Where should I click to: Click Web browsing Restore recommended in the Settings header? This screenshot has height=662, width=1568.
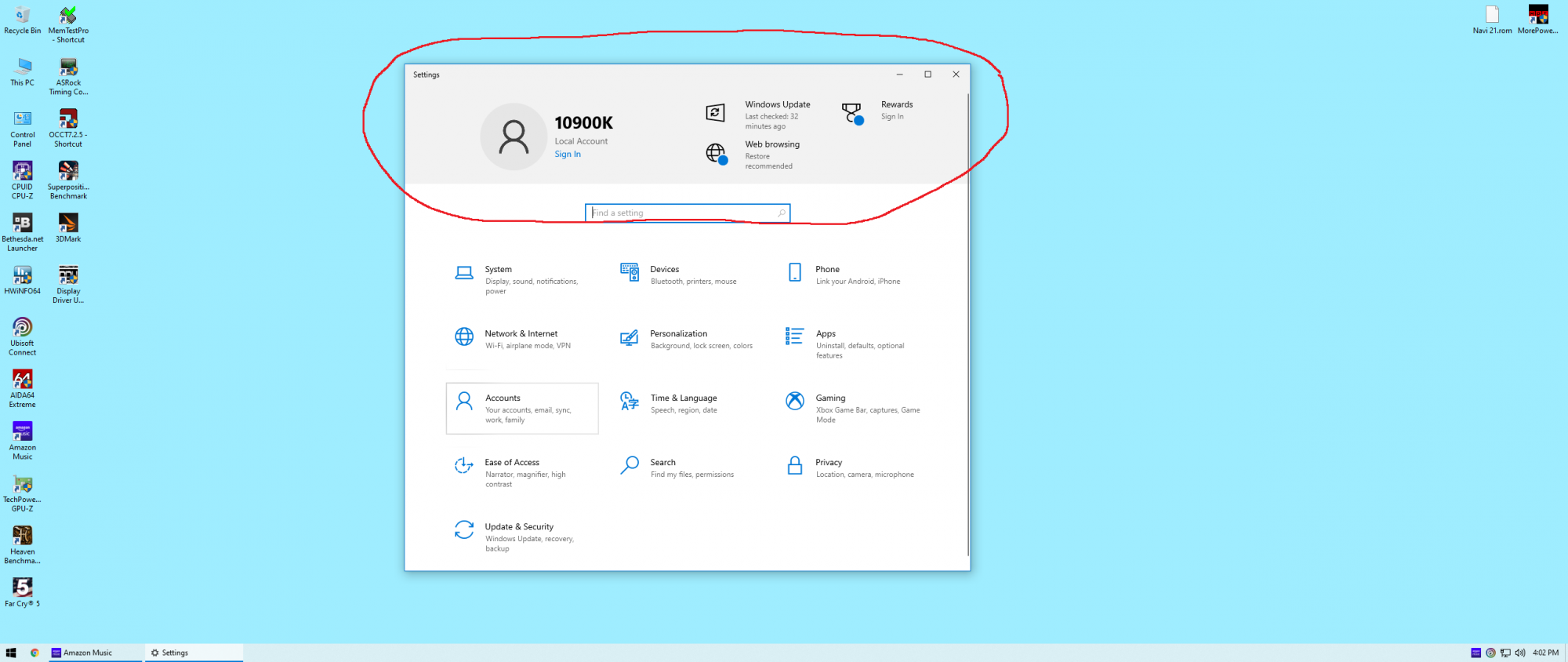pyautogui.click(x=754, y=155)
